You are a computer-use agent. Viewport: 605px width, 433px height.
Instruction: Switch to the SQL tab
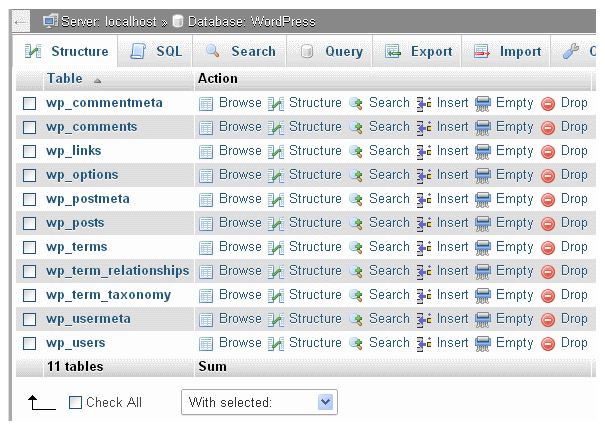click(x=157, y=51)
